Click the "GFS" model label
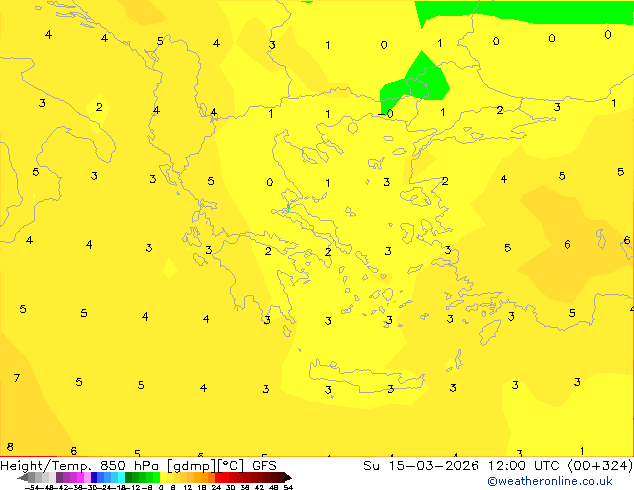 (x=264, y=466)
